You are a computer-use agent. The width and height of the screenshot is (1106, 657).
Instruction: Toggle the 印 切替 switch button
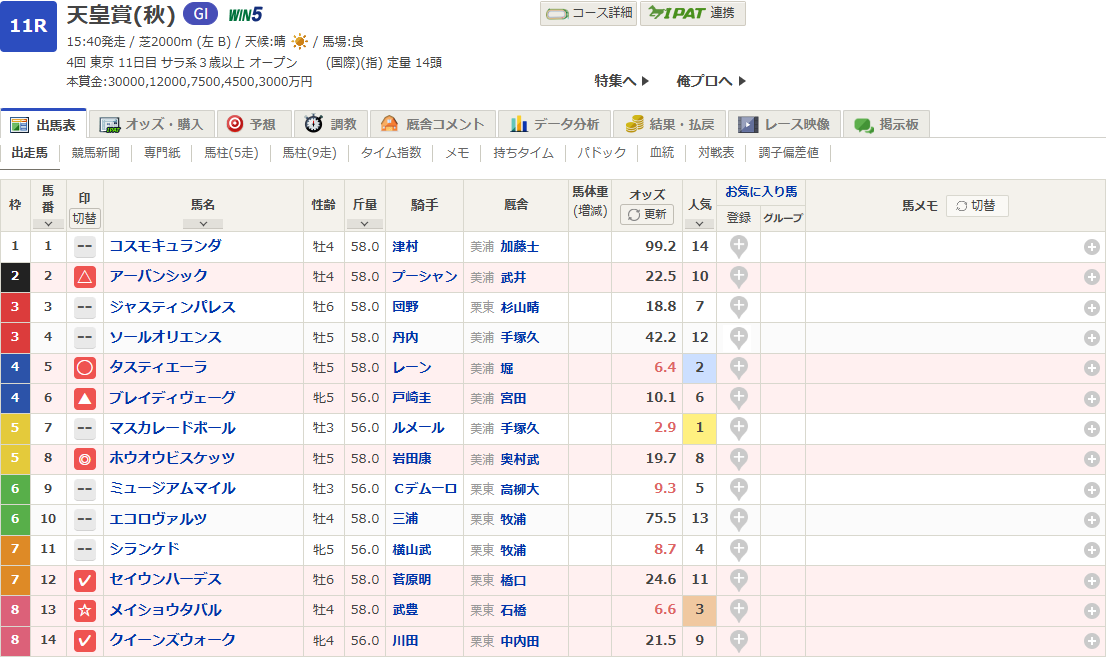tap(85, 218)
